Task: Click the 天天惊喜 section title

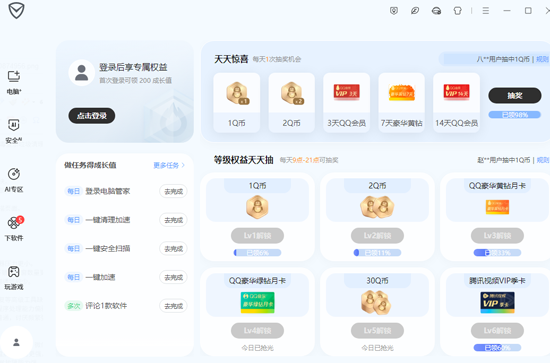Action: click(x=231, y=59)
